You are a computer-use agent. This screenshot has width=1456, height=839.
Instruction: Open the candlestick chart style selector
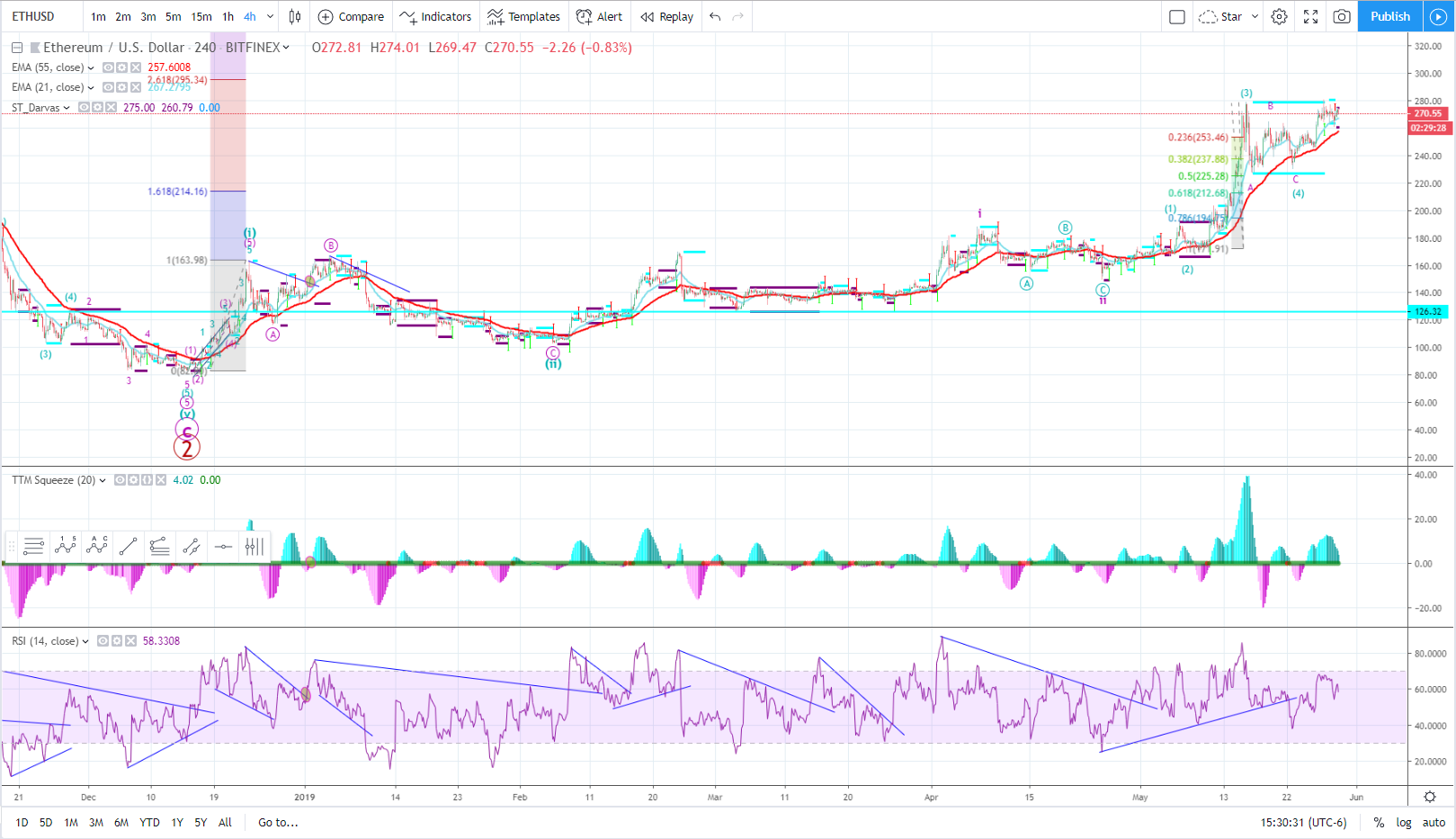295,16
